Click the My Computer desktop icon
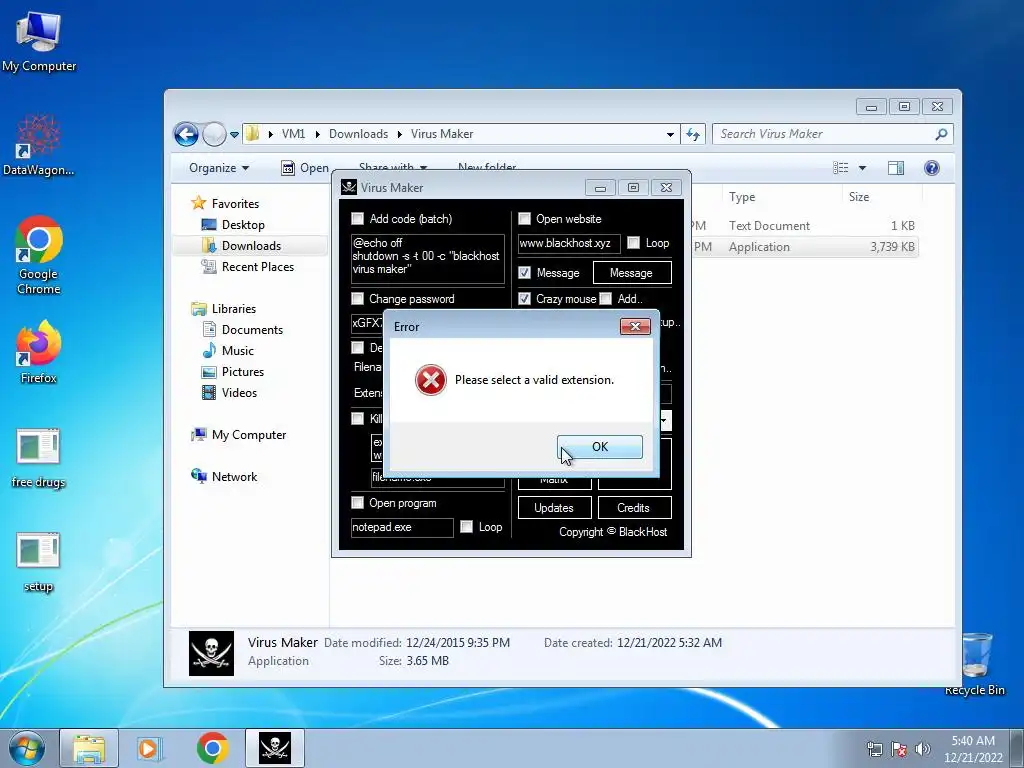 39,42
